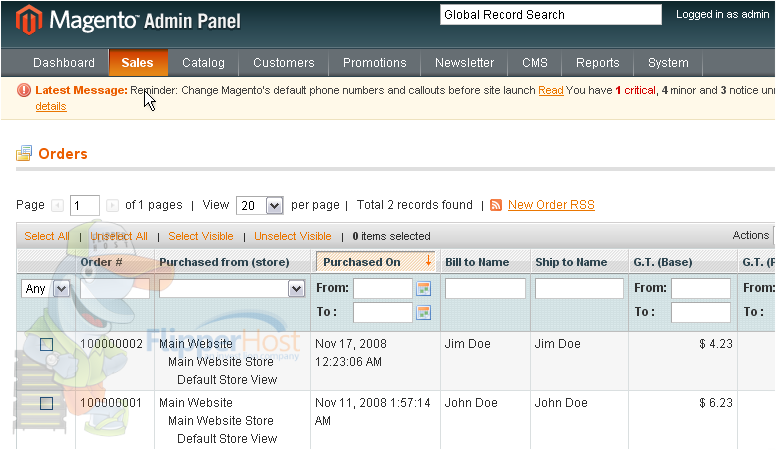
Task: Open the Reports menu
Action: [x=598, y=63]
